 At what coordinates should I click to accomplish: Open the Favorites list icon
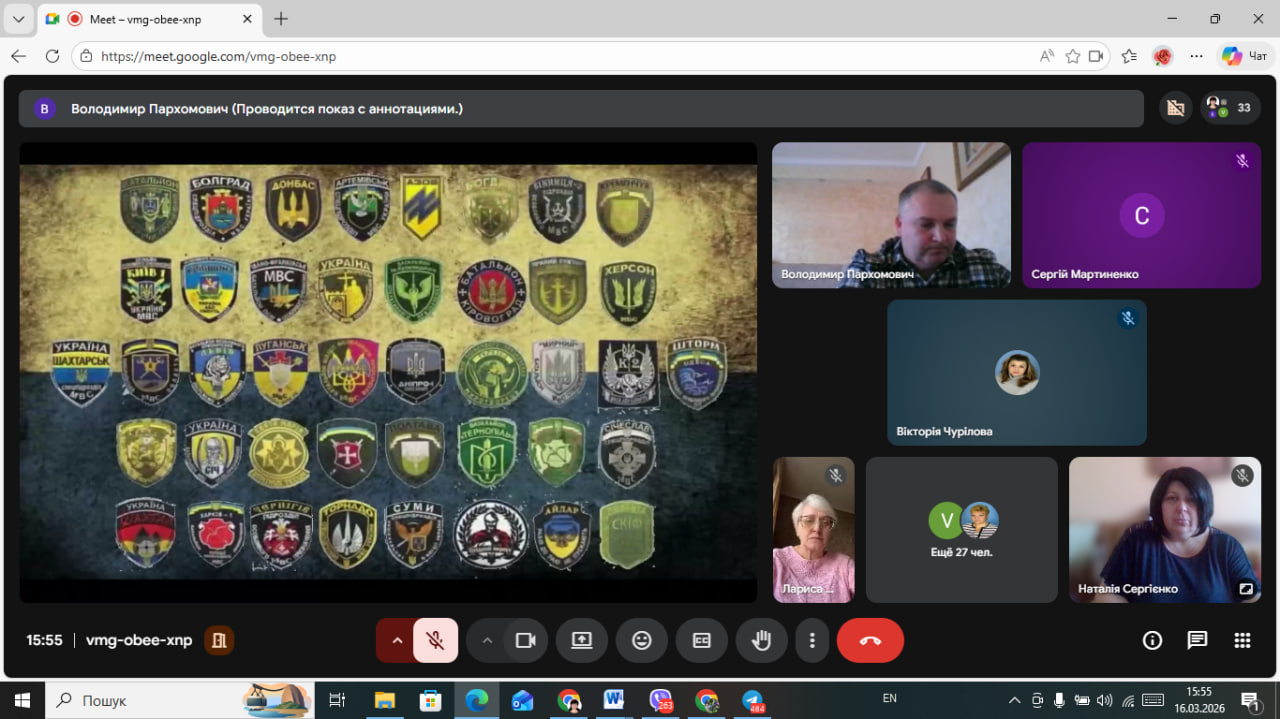(1129, 56)
